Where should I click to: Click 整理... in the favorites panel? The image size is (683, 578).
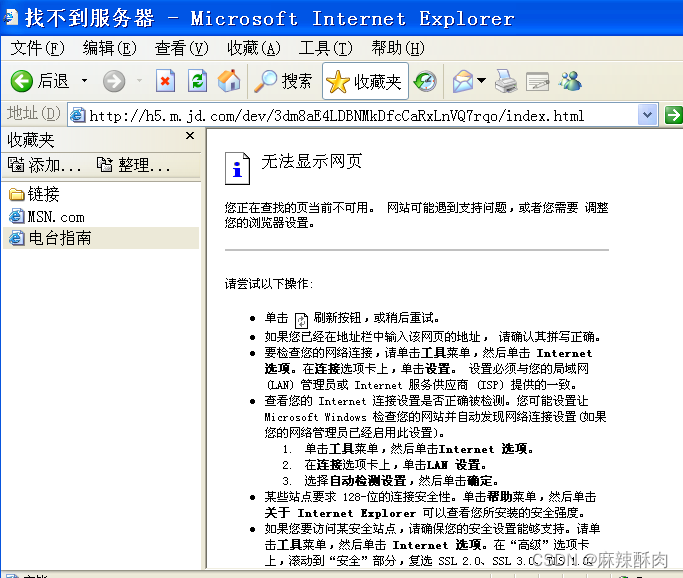tap(133, 165)
